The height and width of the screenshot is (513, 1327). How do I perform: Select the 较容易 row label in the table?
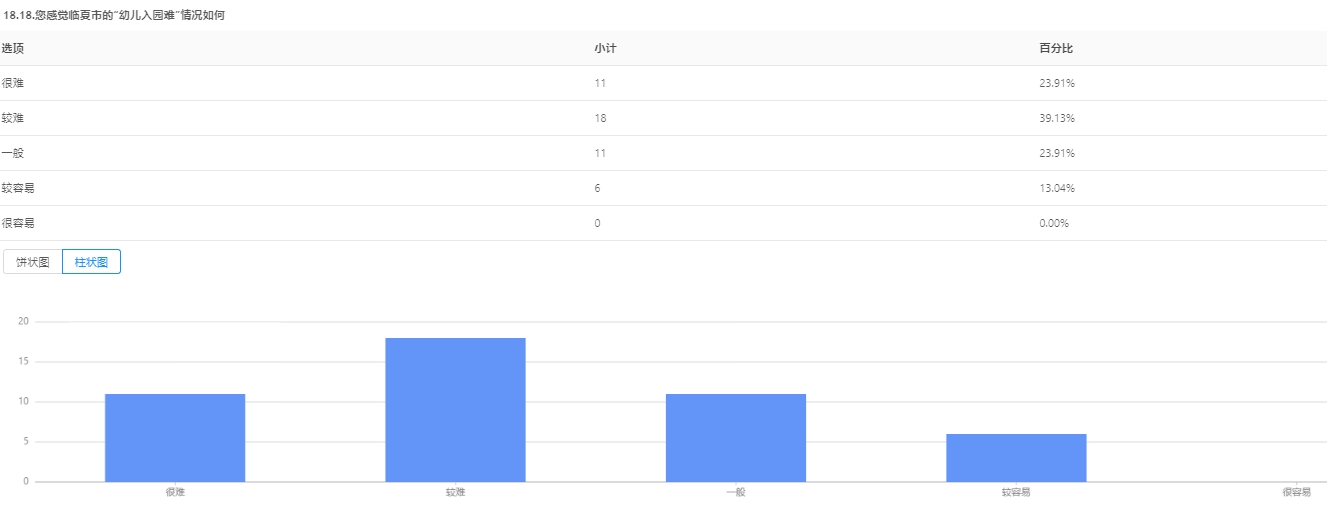pos(18,188)
